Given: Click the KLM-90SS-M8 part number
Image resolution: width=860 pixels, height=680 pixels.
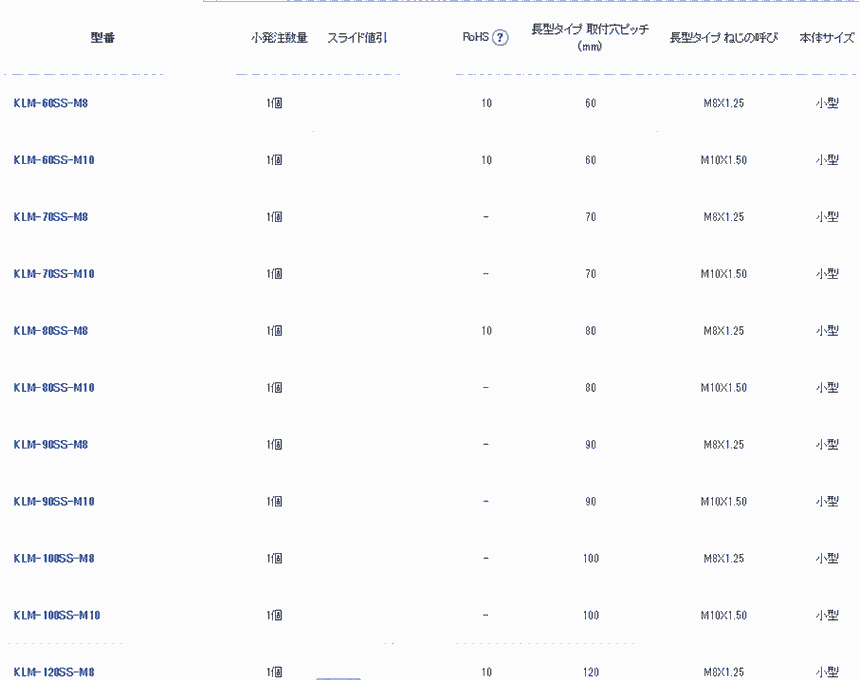Looking at the screenshot, I should (51, 445).
